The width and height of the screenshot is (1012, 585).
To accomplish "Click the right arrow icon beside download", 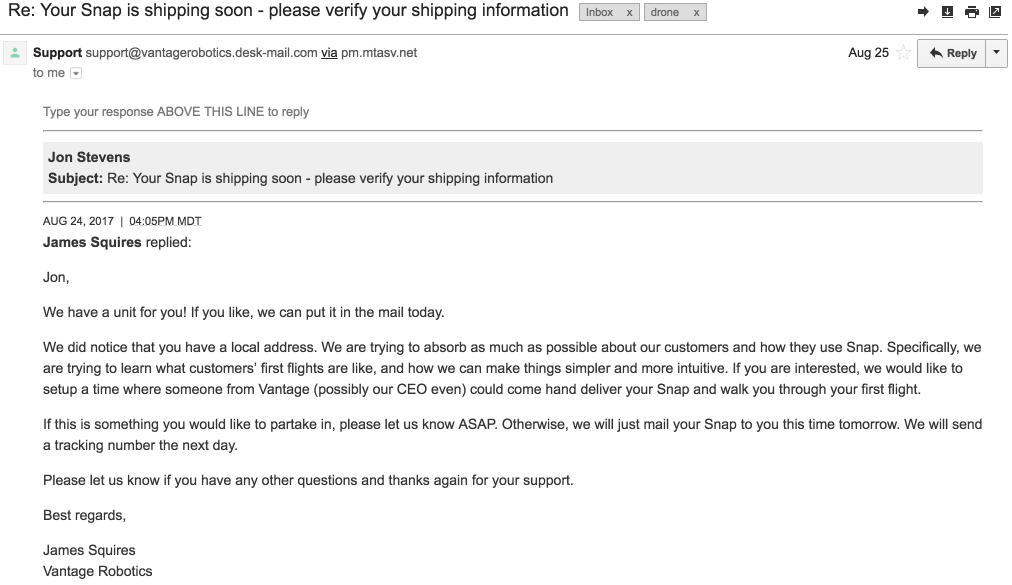I will pos(923,12).
